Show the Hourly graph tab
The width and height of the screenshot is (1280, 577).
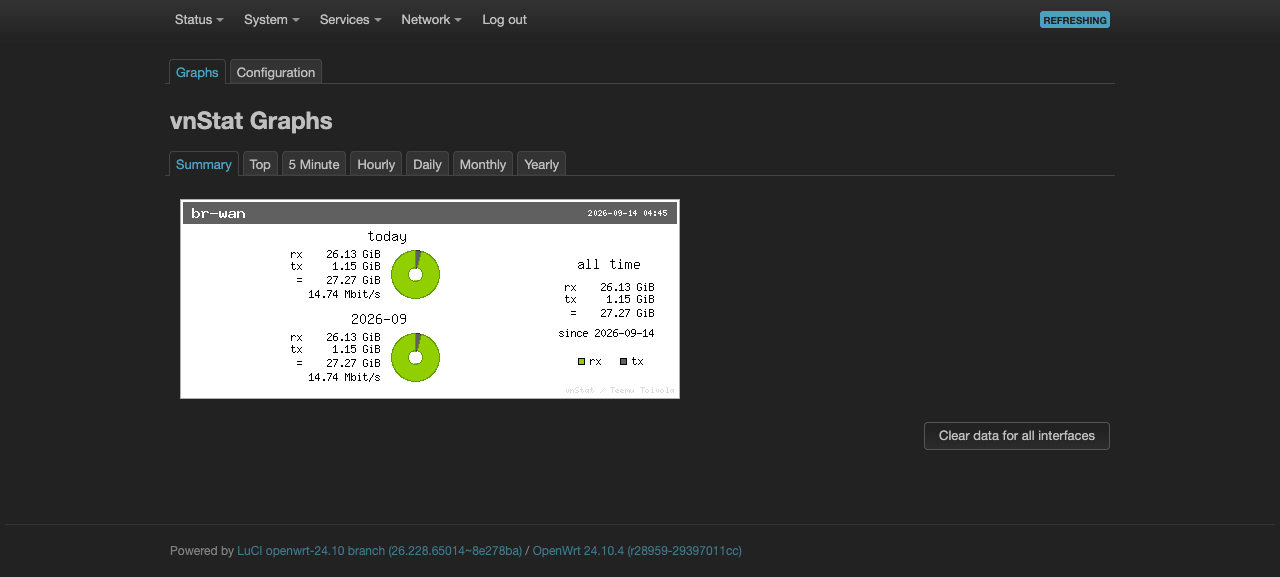(376, 164)
